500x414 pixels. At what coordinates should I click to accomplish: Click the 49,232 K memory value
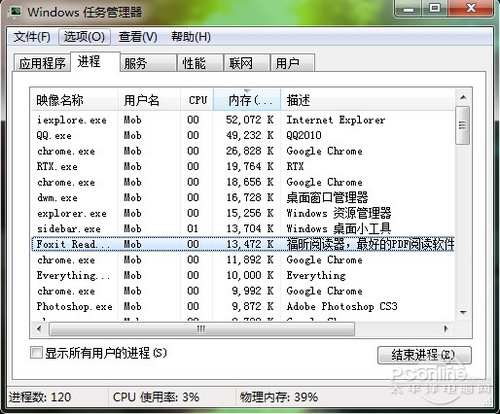point(250,135)
